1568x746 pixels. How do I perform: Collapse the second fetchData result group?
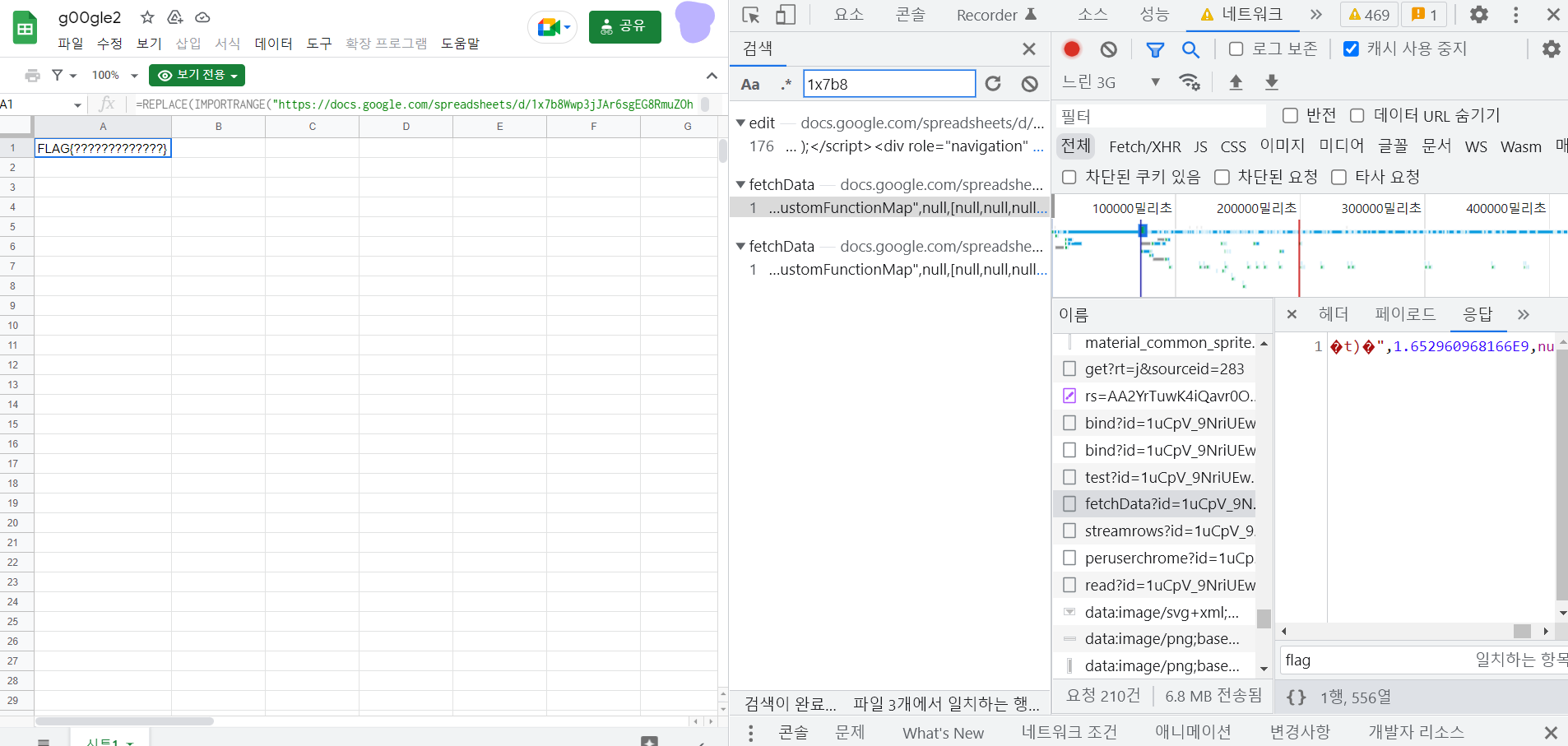click(x=740, y=246)
